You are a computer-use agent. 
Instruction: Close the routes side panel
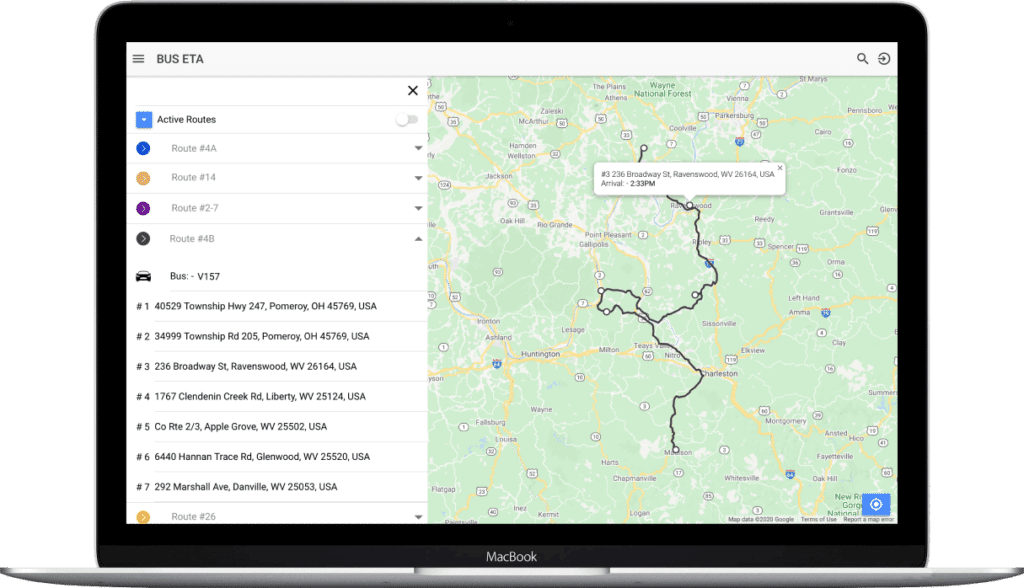click(413, 91)
